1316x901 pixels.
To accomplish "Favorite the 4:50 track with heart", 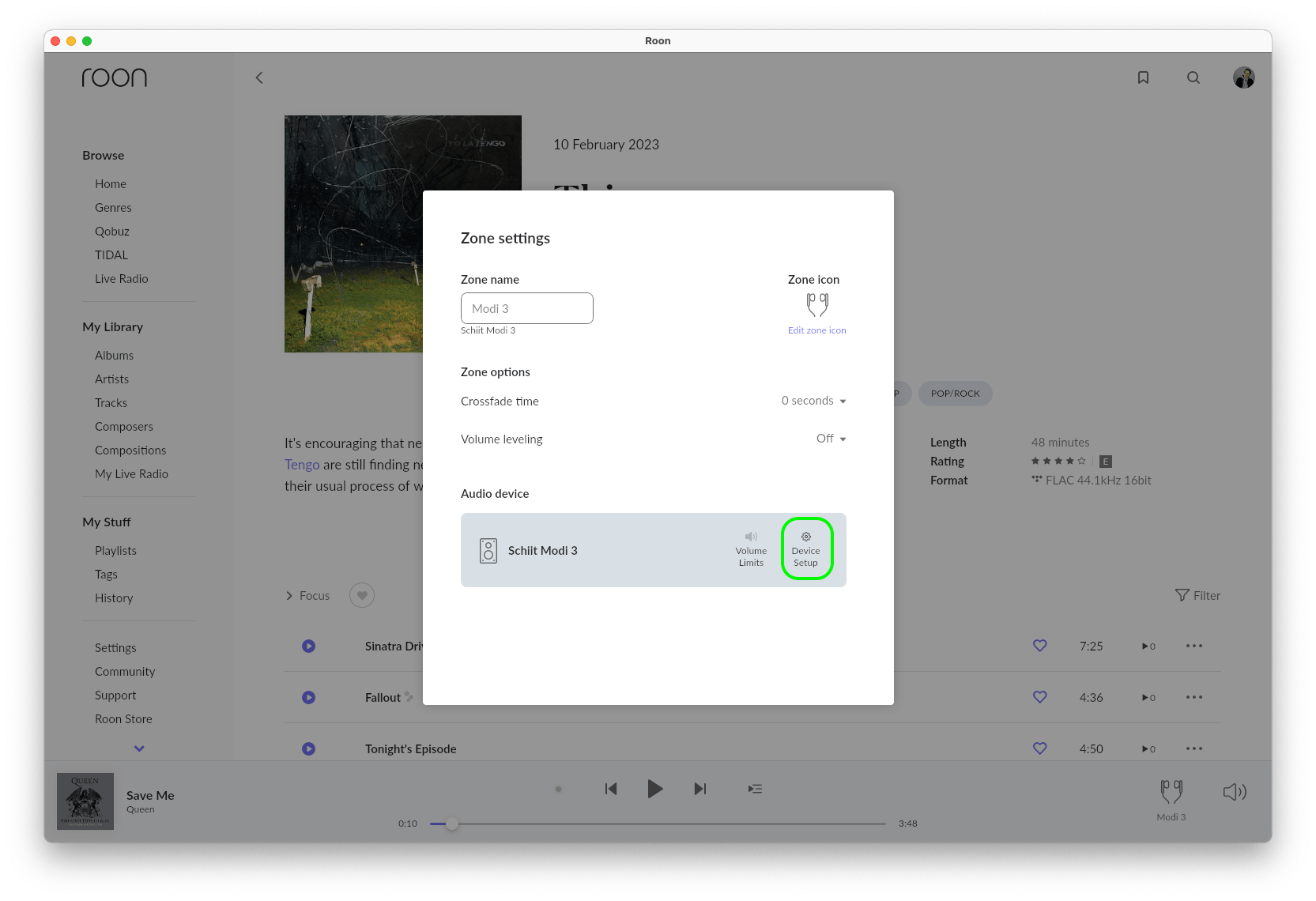I will coord(1040,748).
